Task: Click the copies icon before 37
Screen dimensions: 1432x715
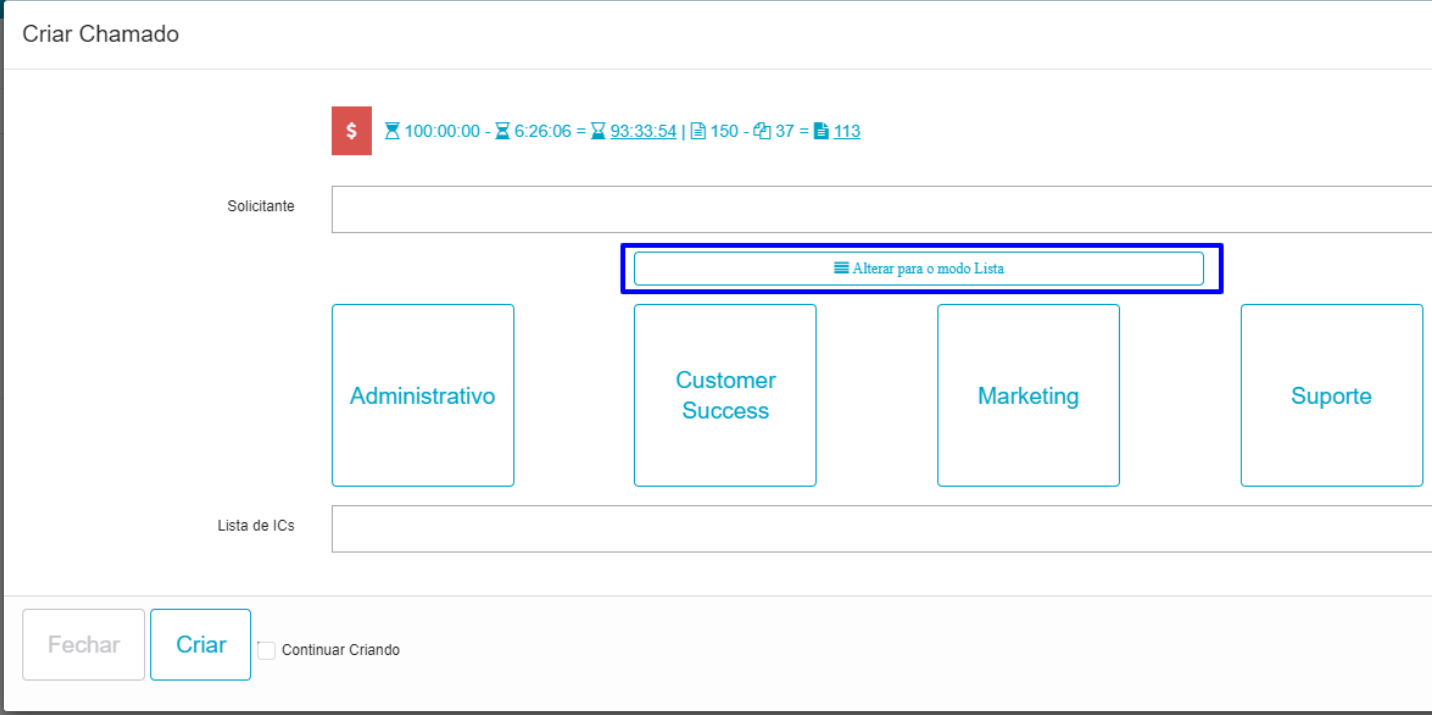Action: [762, 131]
